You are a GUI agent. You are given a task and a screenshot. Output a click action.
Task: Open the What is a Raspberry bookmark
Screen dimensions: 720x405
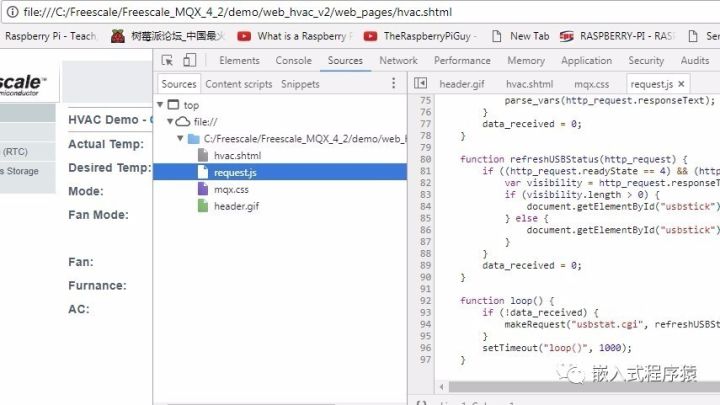click(x=295, y=36)
